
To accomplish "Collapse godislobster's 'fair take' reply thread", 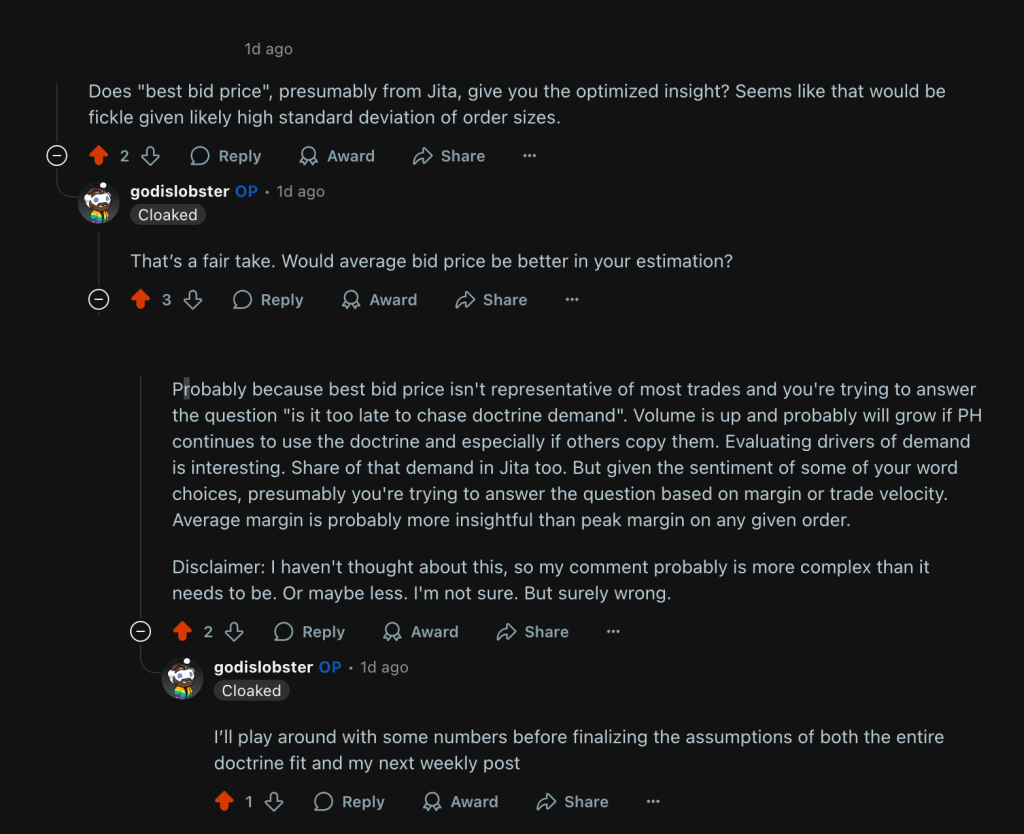I will point(99,300).
